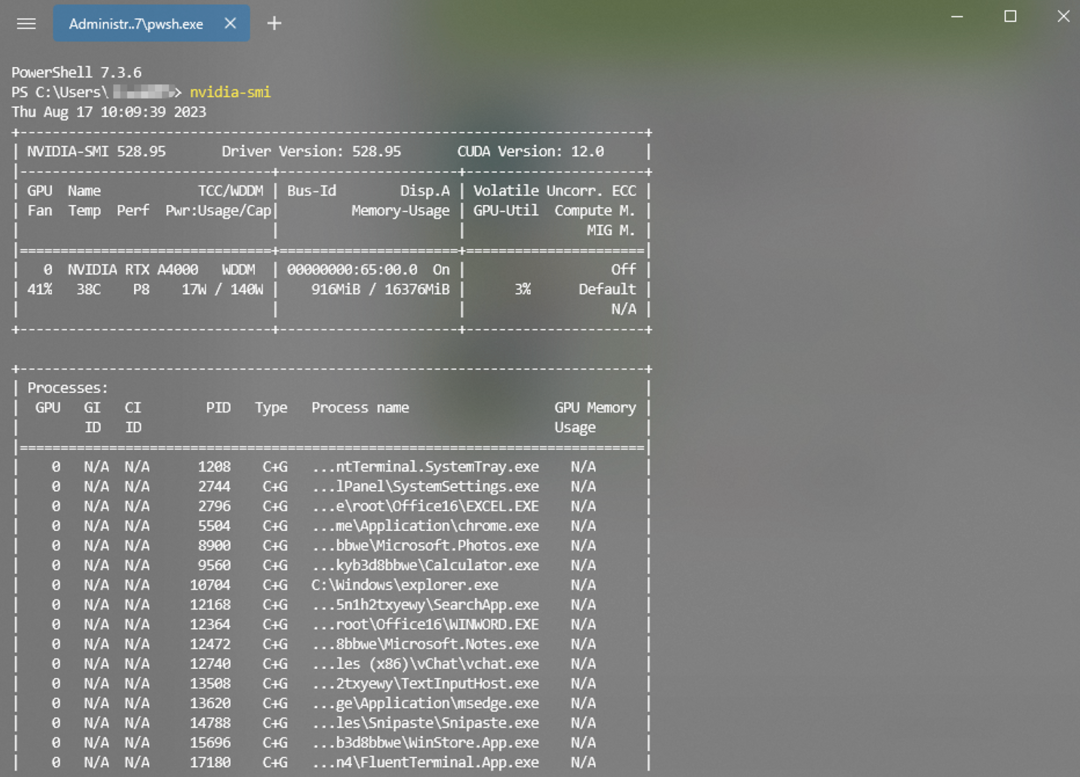The image size is (1080, 777).
Task: Open a new tab with the plus icon
Action: click(273, 23)
